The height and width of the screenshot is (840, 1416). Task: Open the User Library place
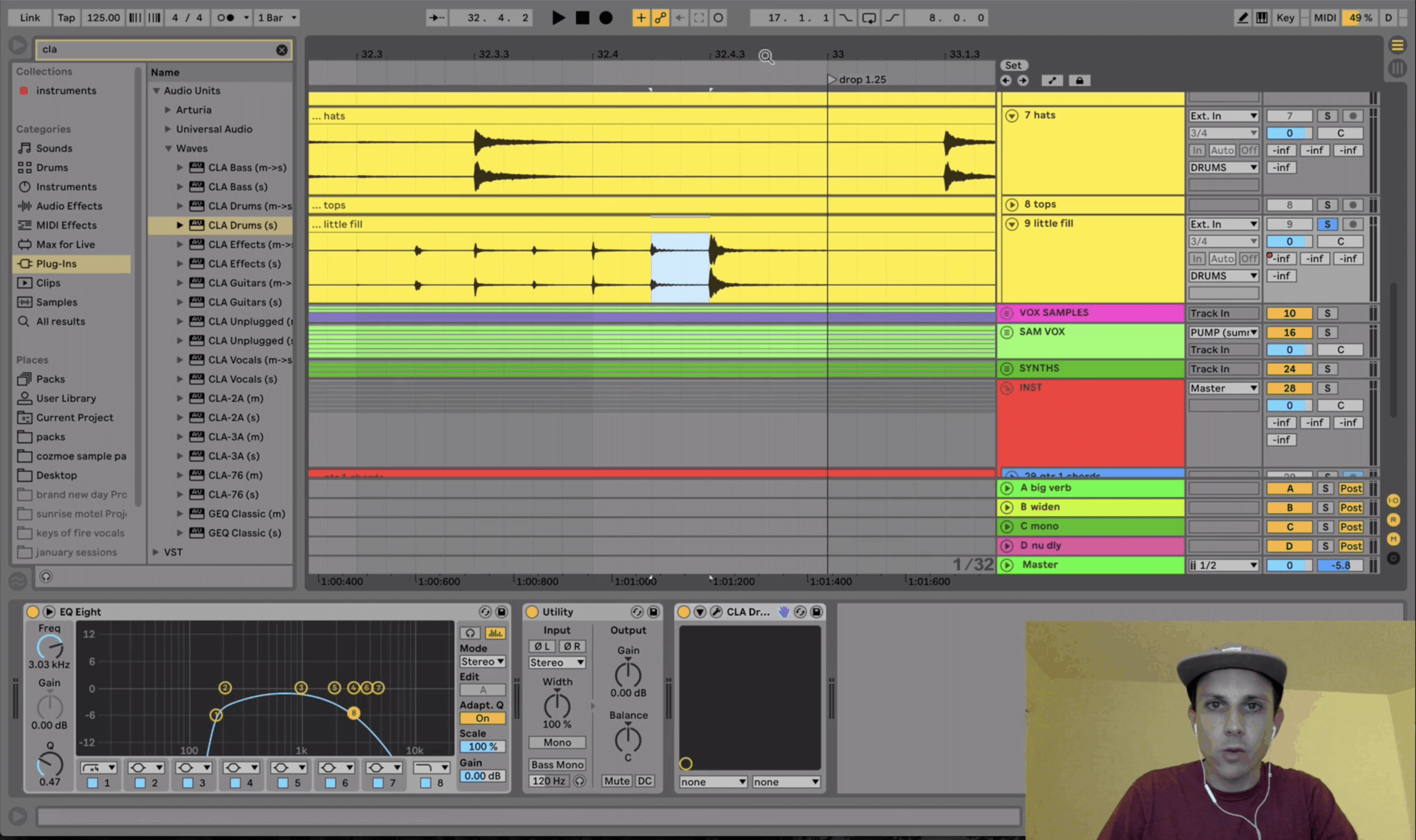pyautogui.click(x=66, y=399)
